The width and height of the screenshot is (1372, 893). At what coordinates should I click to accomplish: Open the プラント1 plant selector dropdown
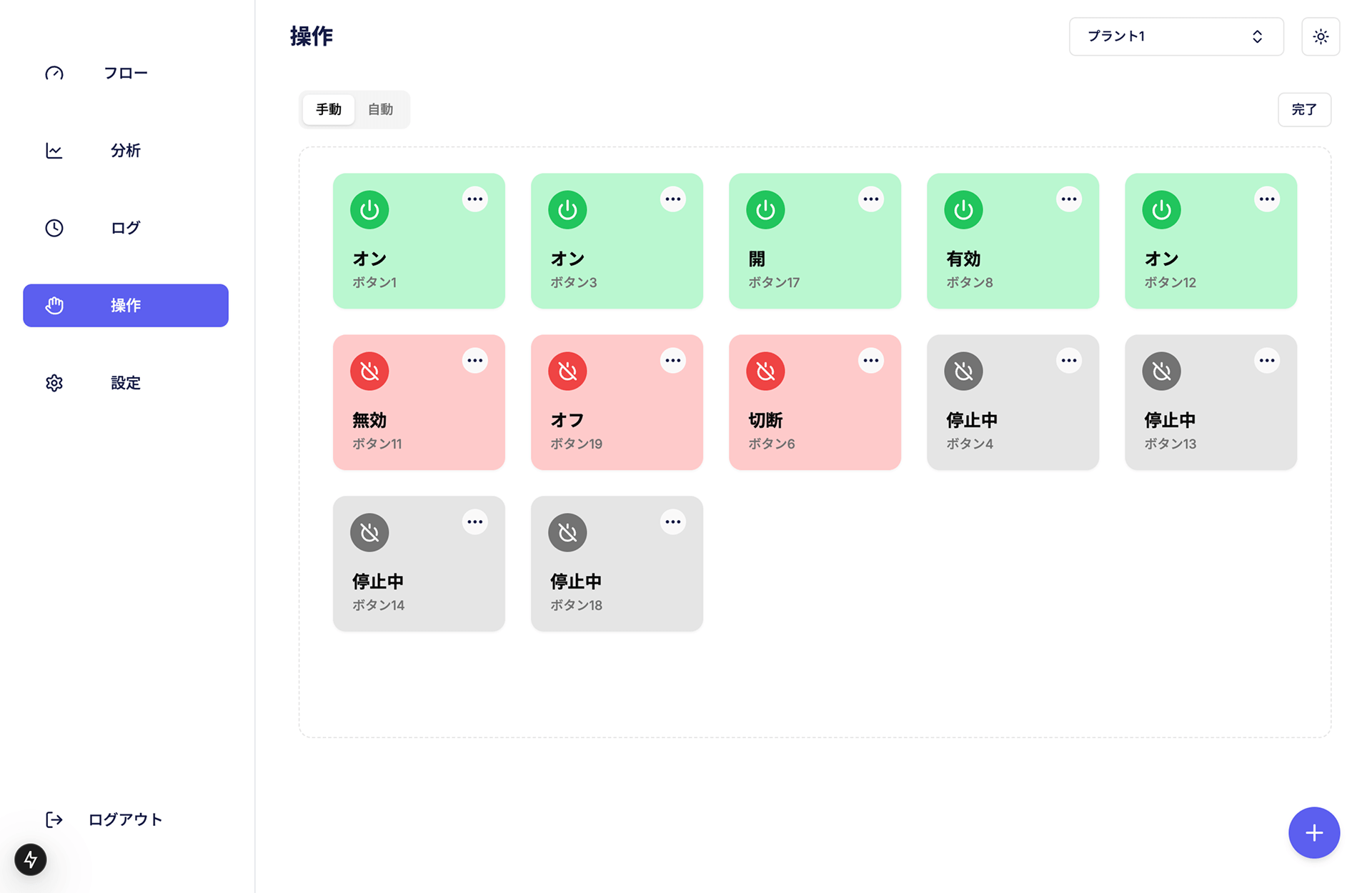pyautogui.click(x=1175, y=36)
